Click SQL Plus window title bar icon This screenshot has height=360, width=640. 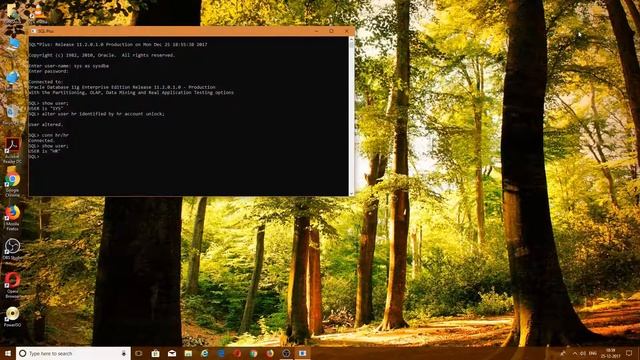coord(34,31)
